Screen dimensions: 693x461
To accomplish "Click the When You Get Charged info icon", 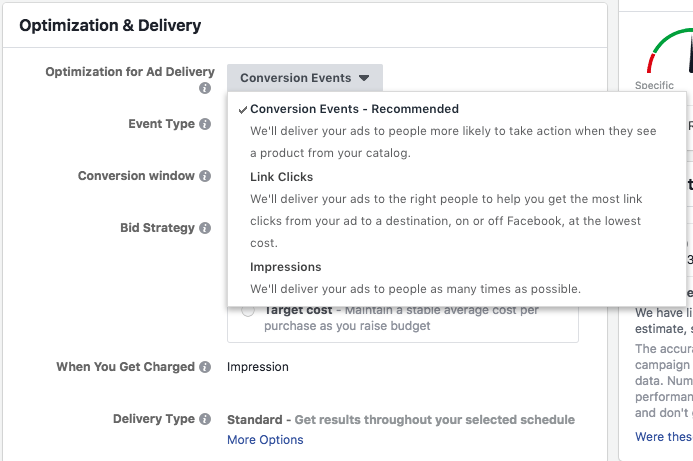I will 205,367.
